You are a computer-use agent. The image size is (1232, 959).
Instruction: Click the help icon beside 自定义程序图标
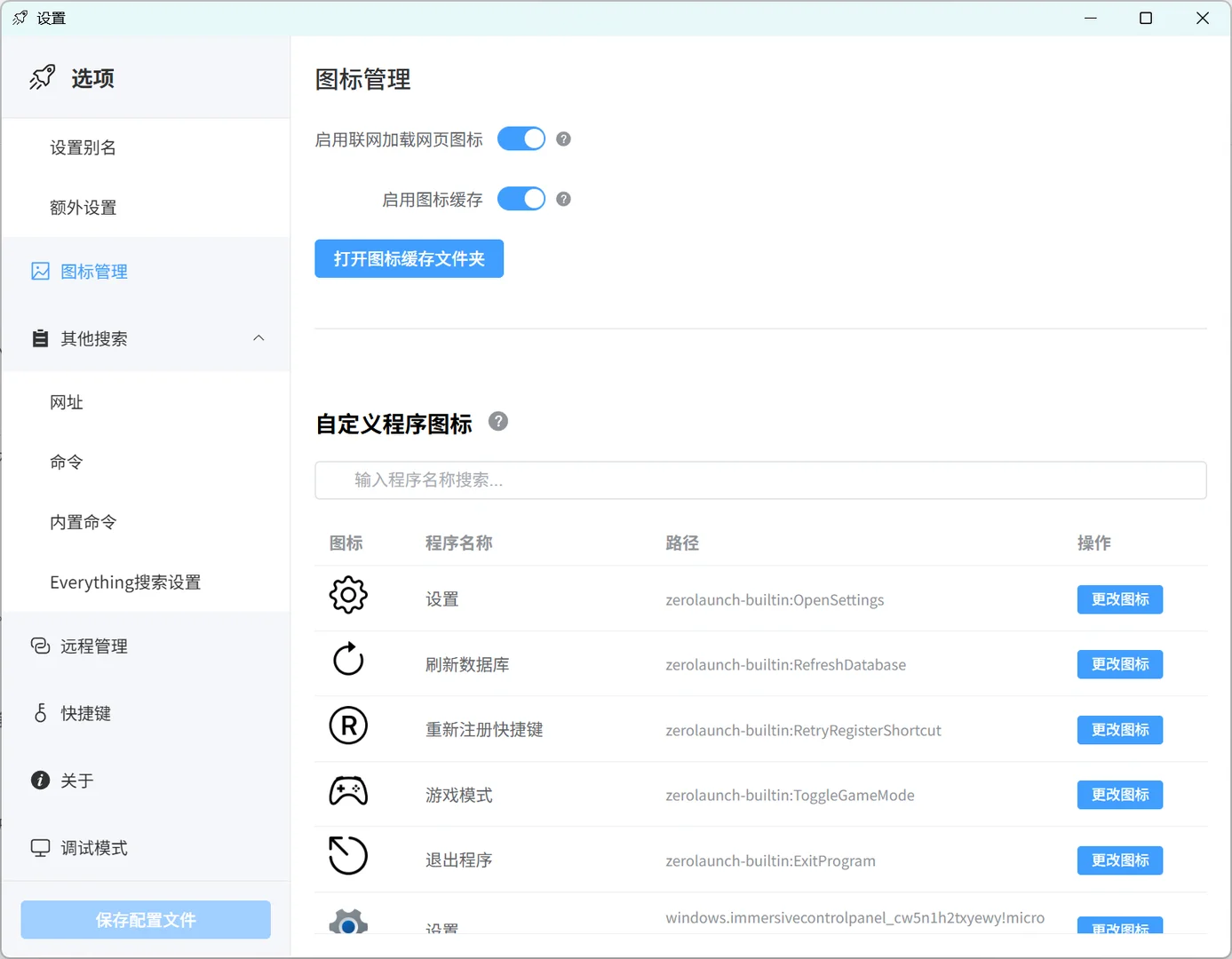[x=498, y=422]
